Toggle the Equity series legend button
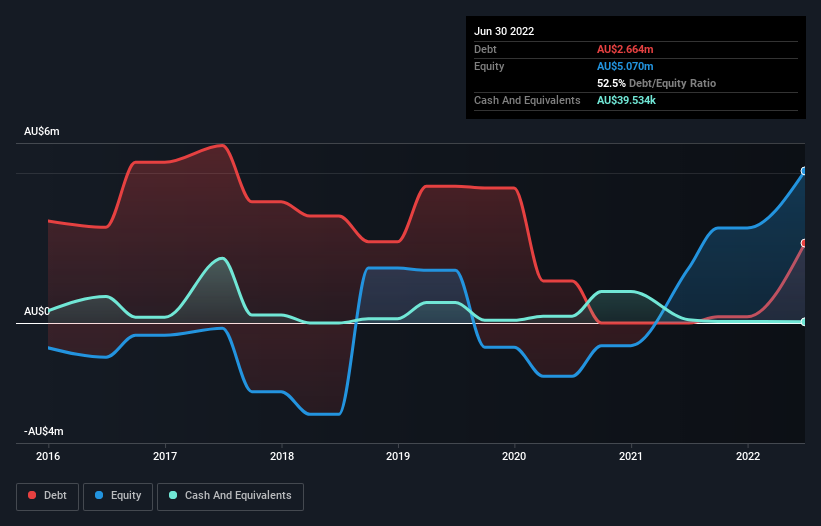Image resolution: width=821 pixels, height=526 pixels. point(118,496)
